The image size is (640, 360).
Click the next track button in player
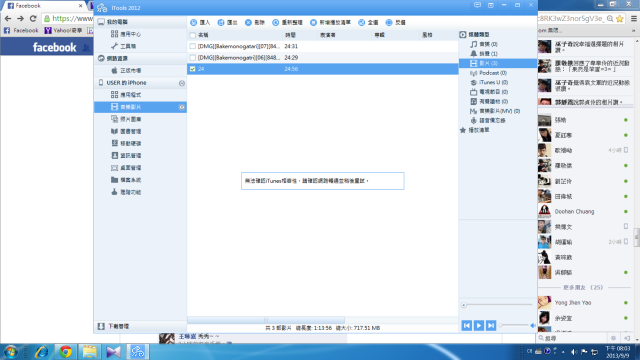click(x=491, y=325)
